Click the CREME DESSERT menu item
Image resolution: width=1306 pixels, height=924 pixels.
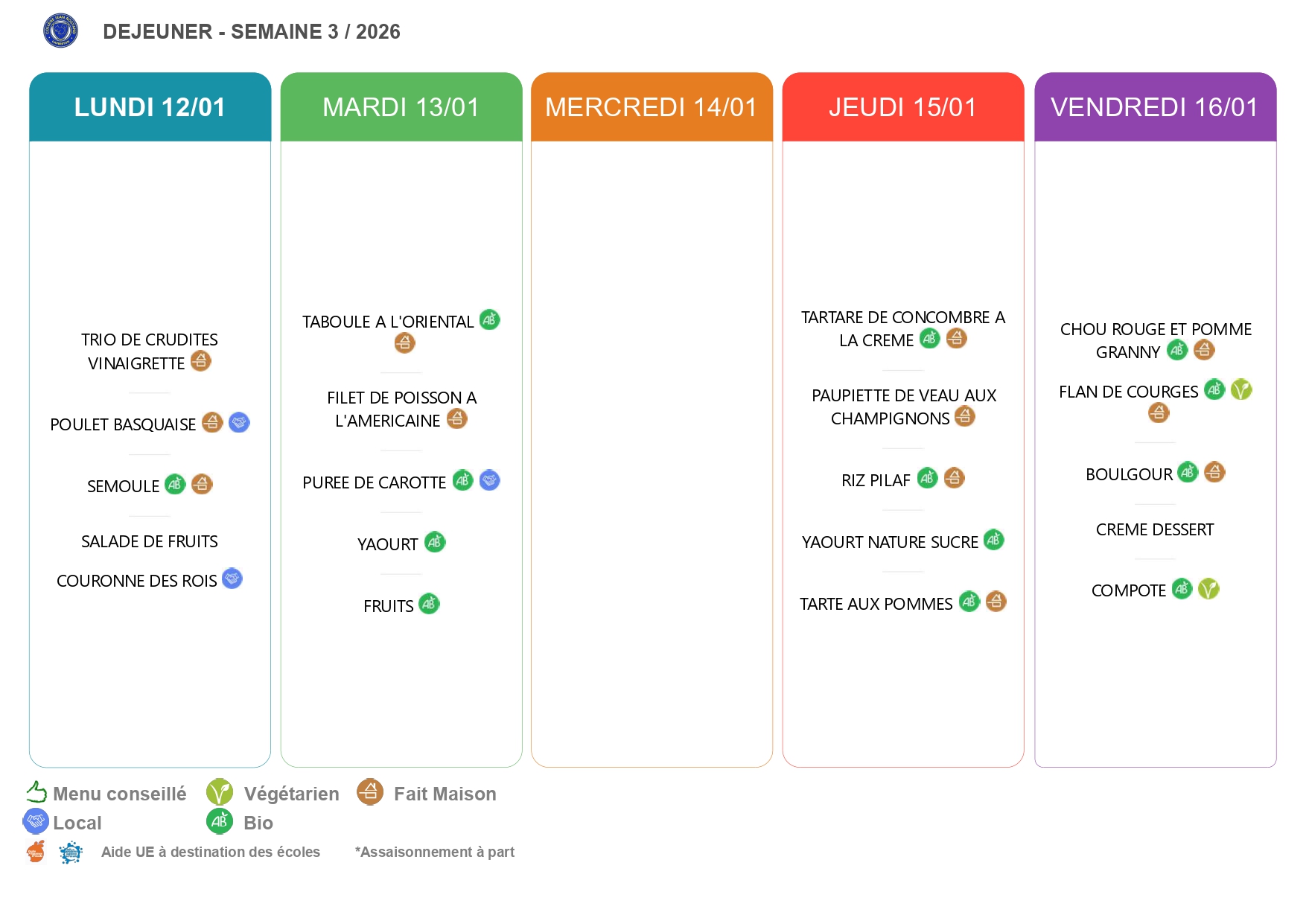(1154, 529)
